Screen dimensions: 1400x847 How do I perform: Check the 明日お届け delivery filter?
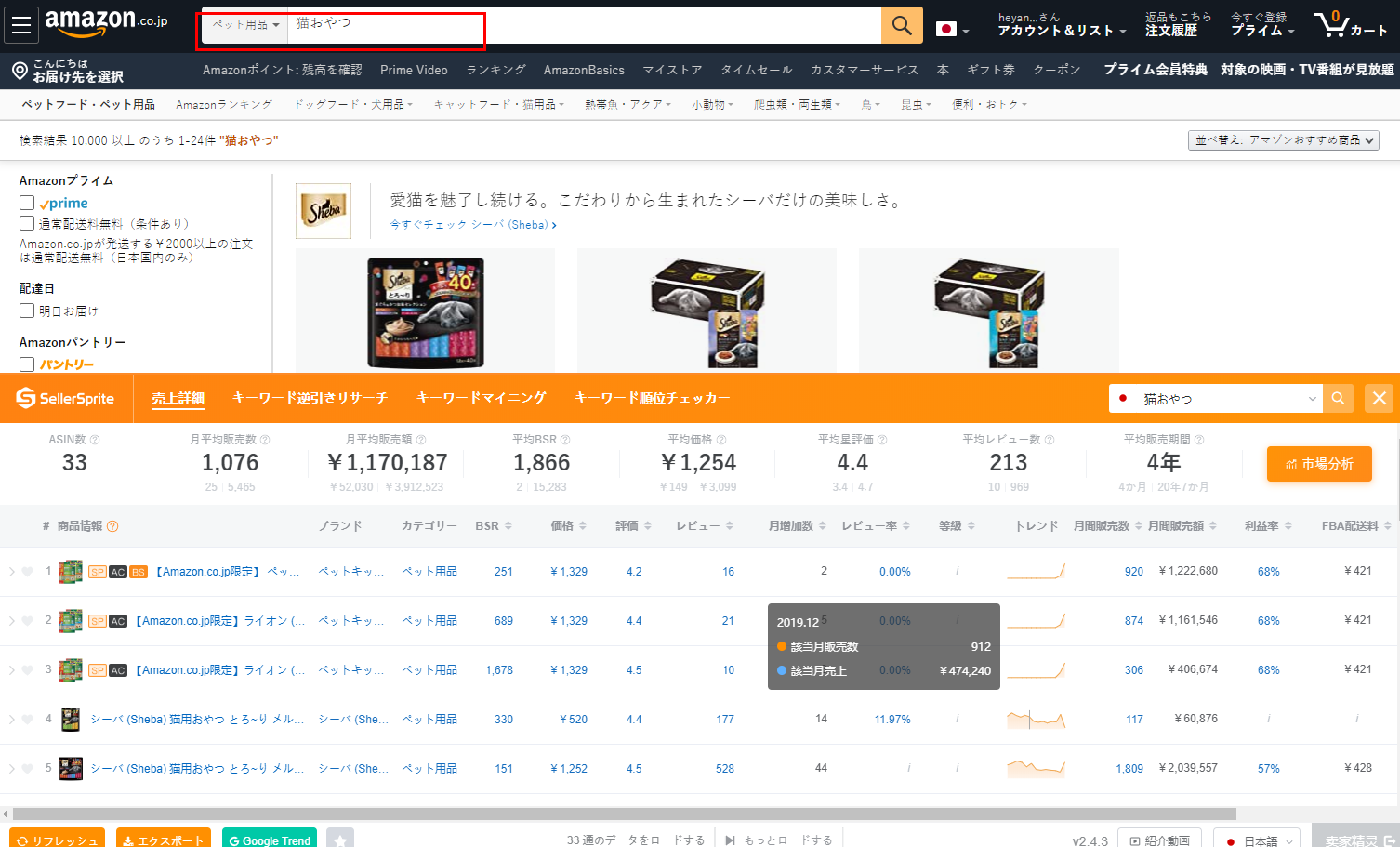(27, 311)
